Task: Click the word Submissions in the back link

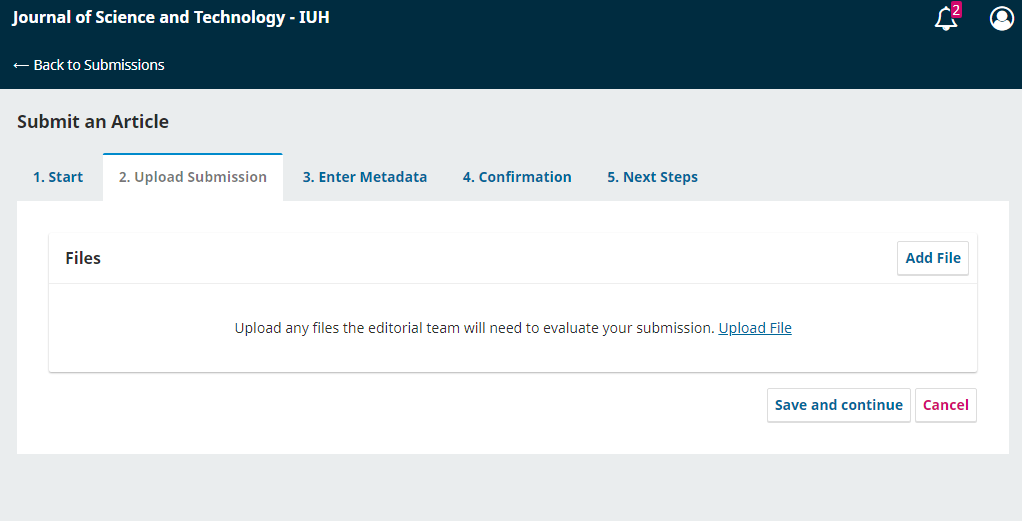Action: 124,65
